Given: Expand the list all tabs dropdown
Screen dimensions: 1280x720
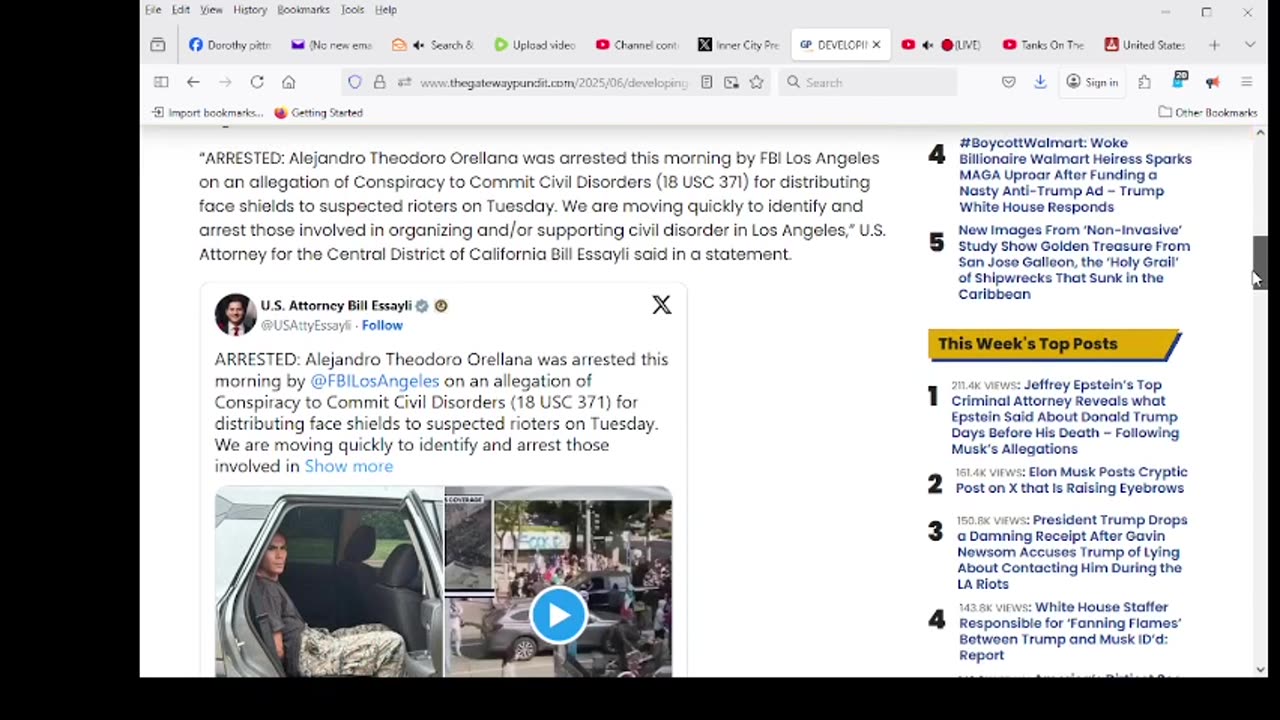Looking at the screenshot, I should 1249,45.
